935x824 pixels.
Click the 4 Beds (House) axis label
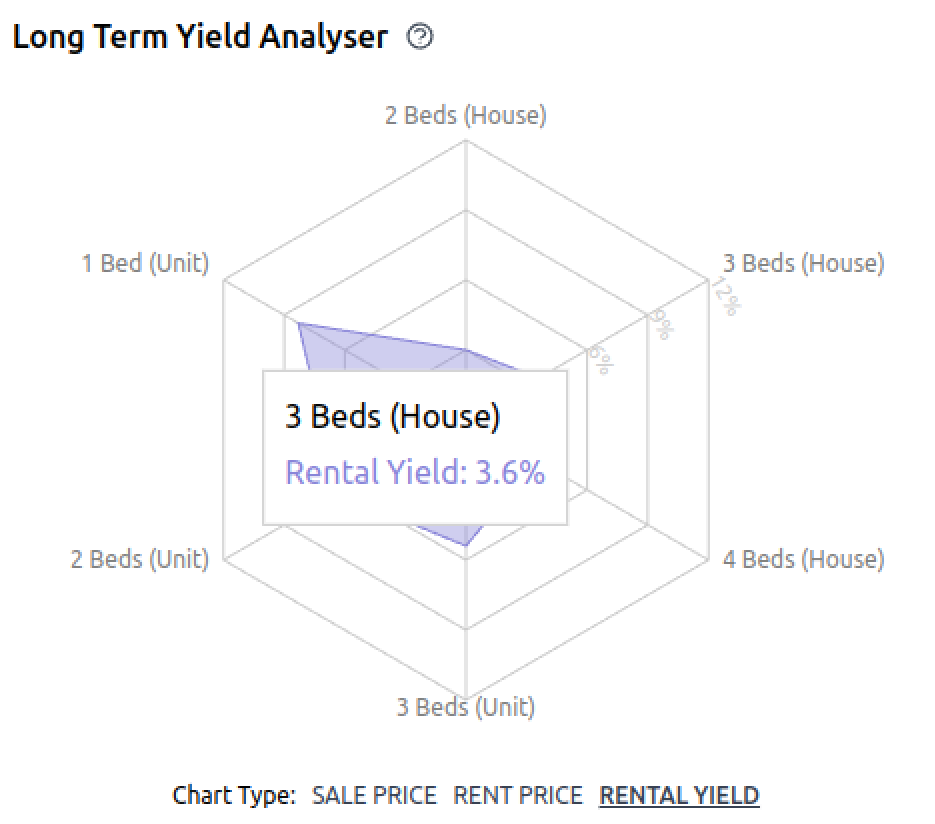[803, 559]
